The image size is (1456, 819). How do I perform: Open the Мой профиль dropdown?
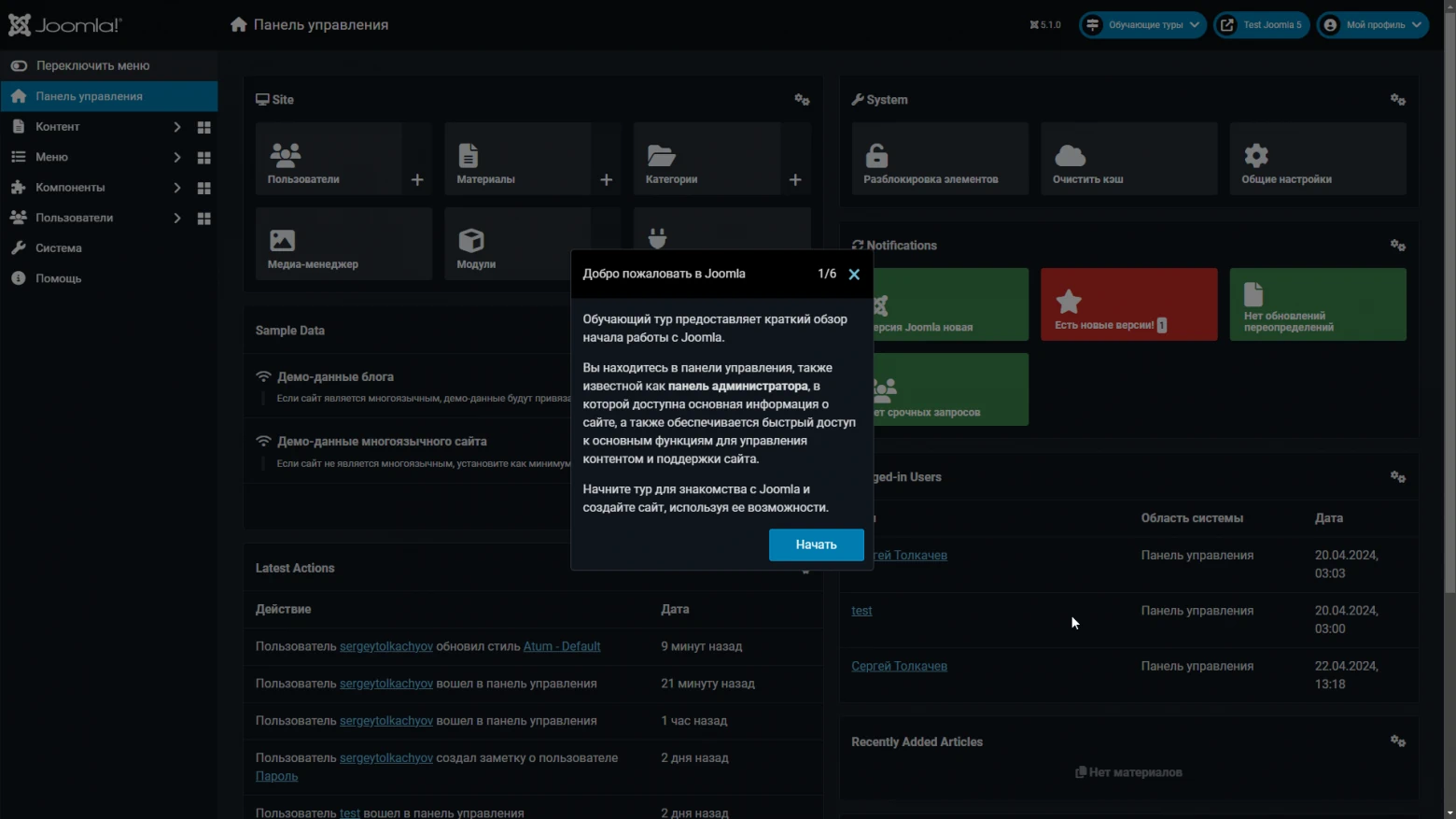coord(1373,25)
